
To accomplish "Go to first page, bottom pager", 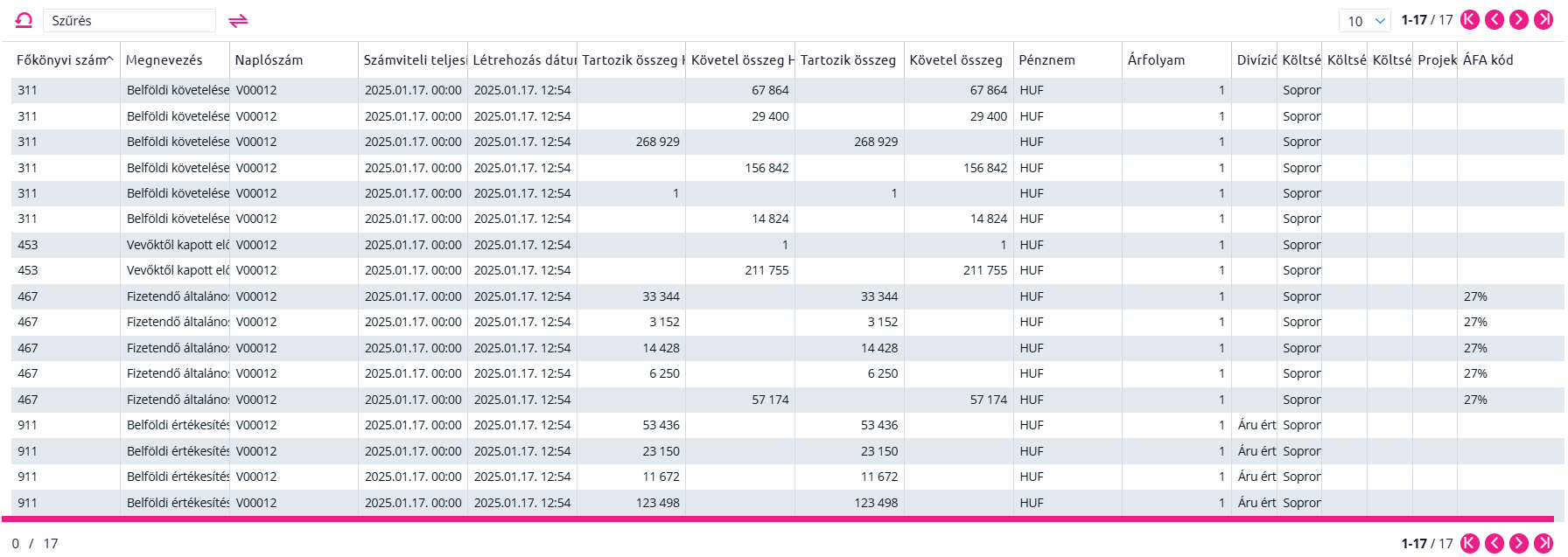I will coord(1470,543).
